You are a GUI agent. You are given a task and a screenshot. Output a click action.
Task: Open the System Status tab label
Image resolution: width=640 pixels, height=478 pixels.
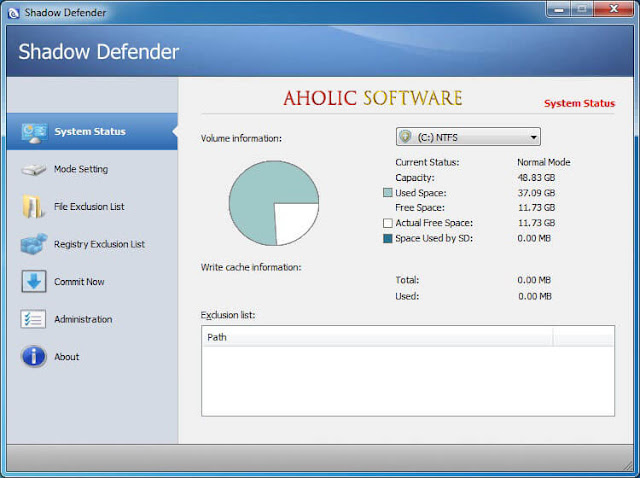(x=90, y=131)
